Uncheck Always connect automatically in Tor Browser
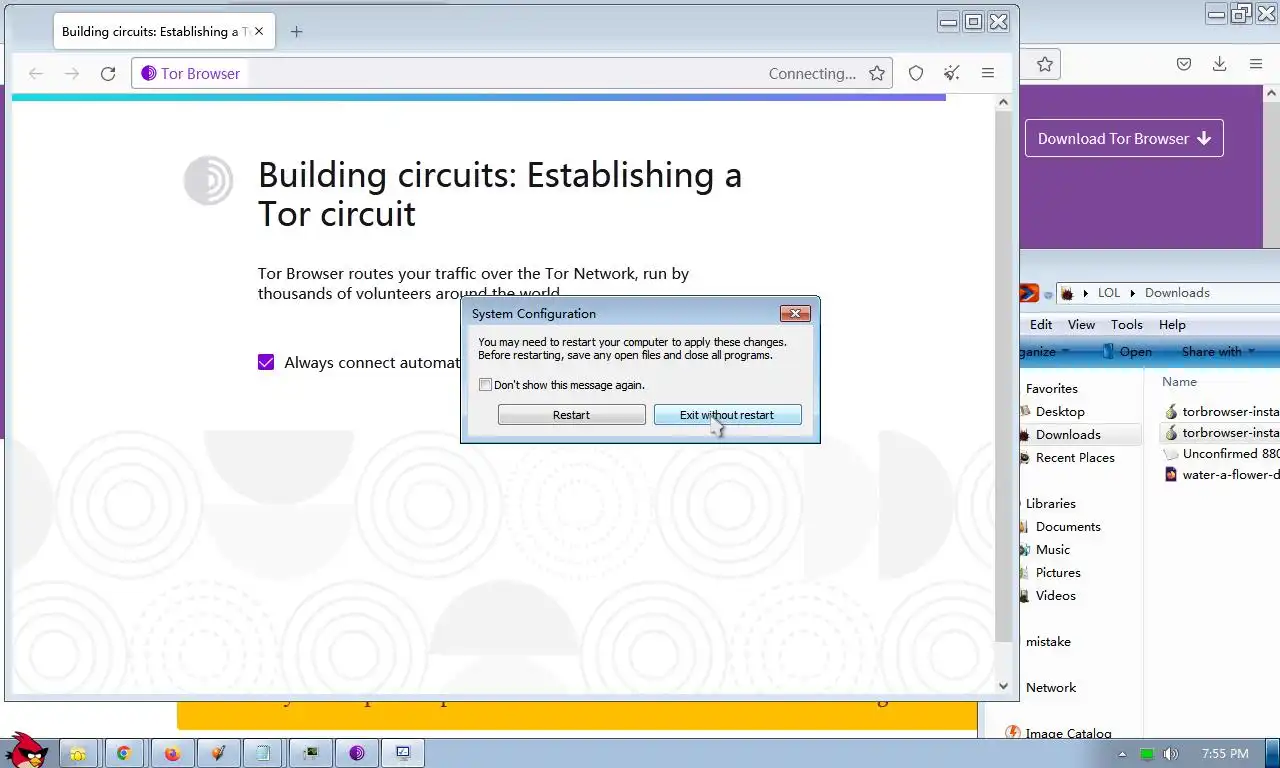Viewport: 1280px width, 768px height. (x=266, y=362)
